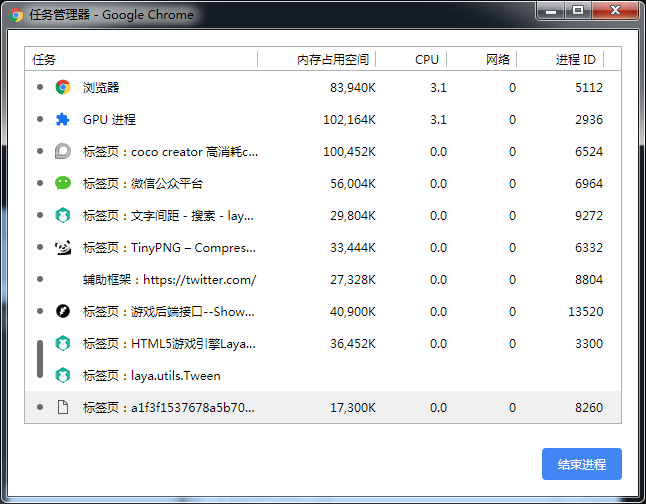646x504 pixels.
Task: Click the grouping bar beside the HTML5游戏引擎Laya rows
Action: 40,359
